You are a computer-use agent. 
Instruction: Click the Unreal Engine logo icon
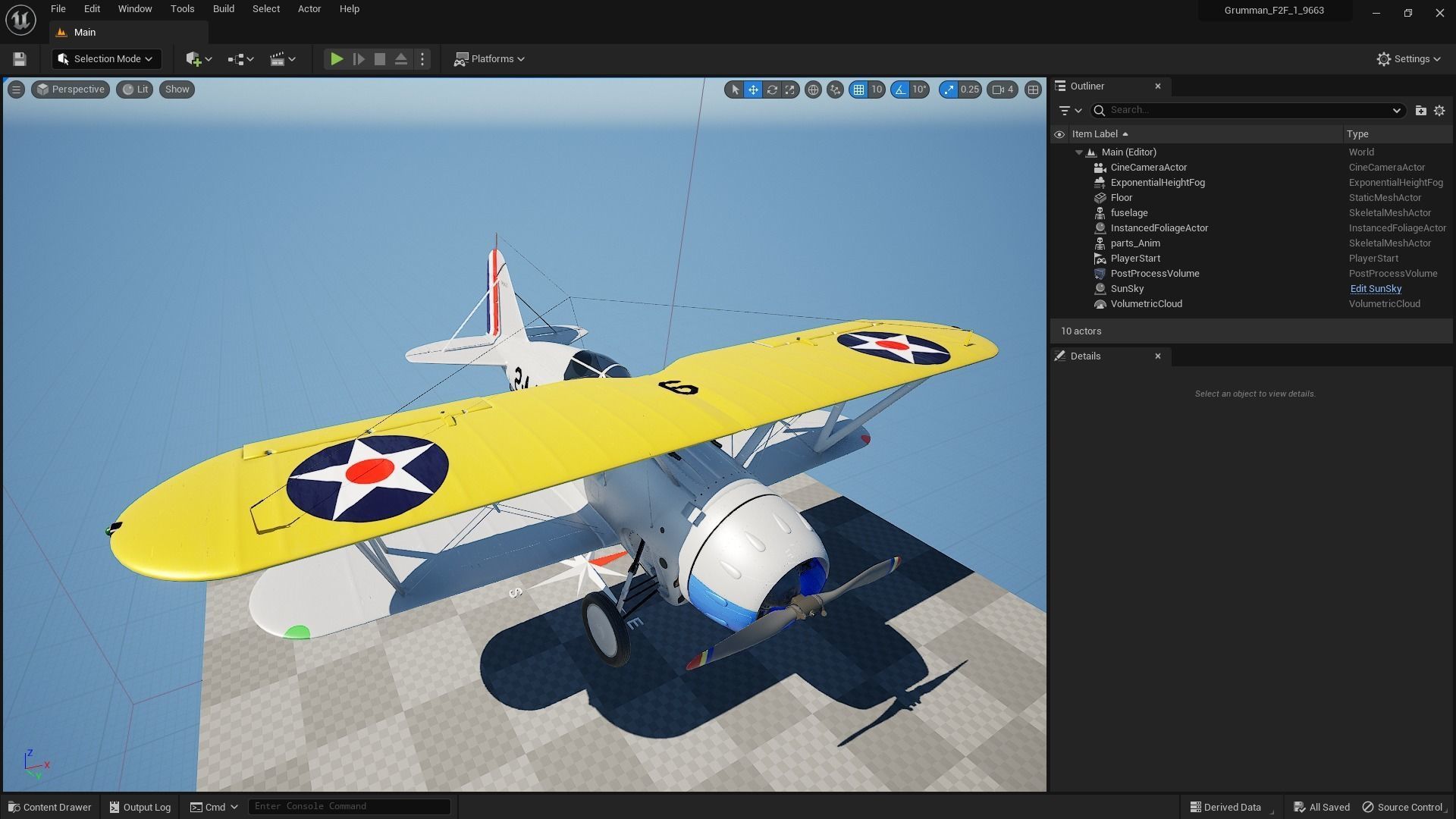click(20, 20)
